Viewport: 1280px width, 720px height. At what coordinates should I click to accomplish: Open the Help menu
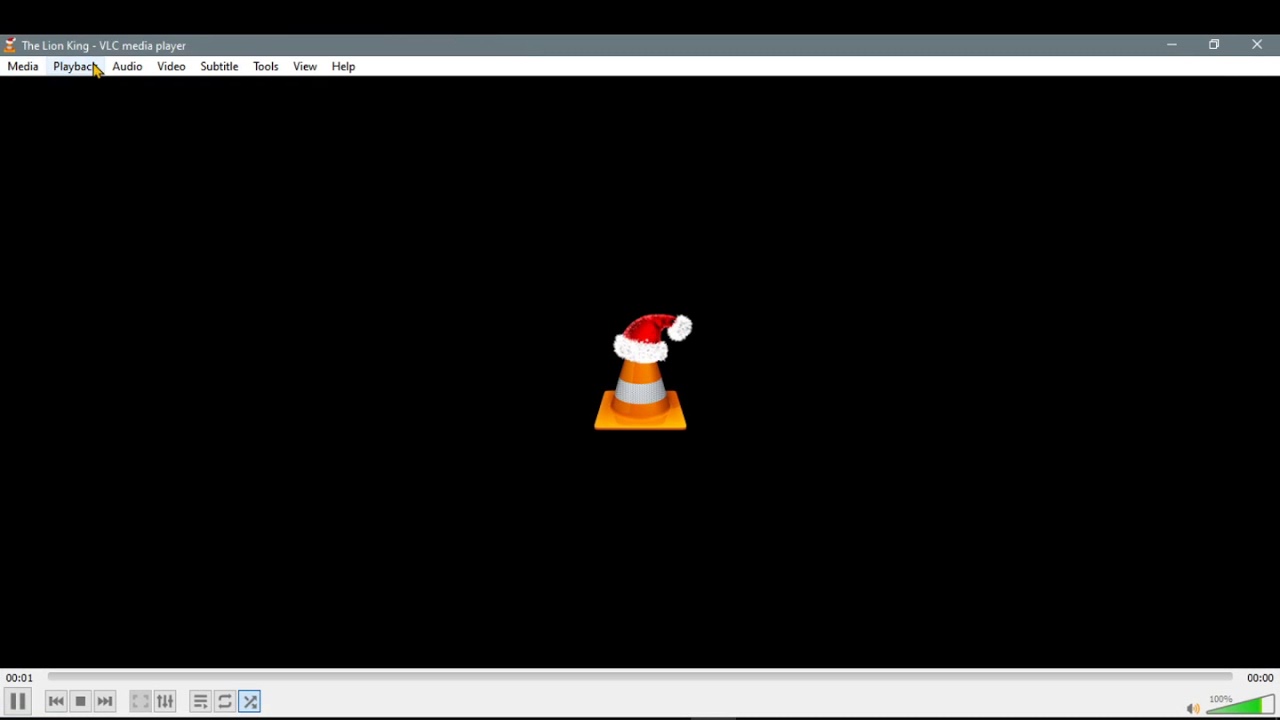pyautogui.click(x=344, y=67)
